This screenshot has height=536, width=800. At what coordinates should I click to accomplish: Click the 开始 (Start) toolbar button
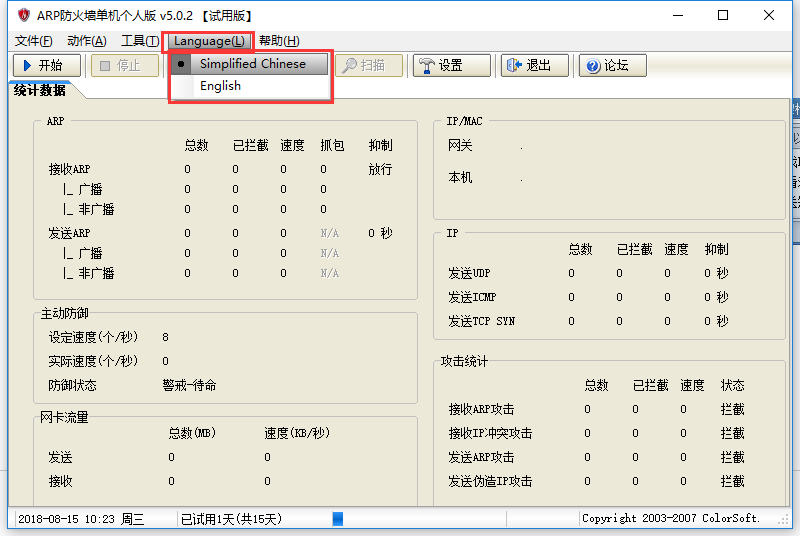point(47,66)
